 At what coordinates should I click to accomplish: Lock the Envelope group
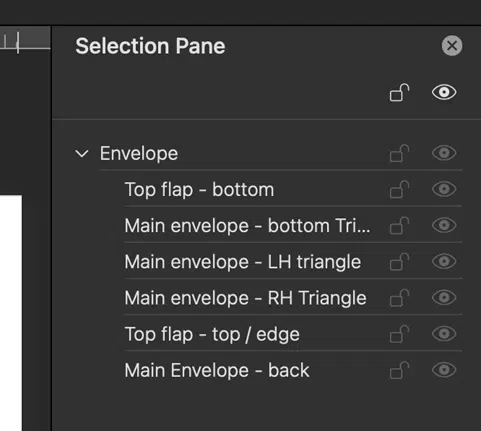[399, 153]
